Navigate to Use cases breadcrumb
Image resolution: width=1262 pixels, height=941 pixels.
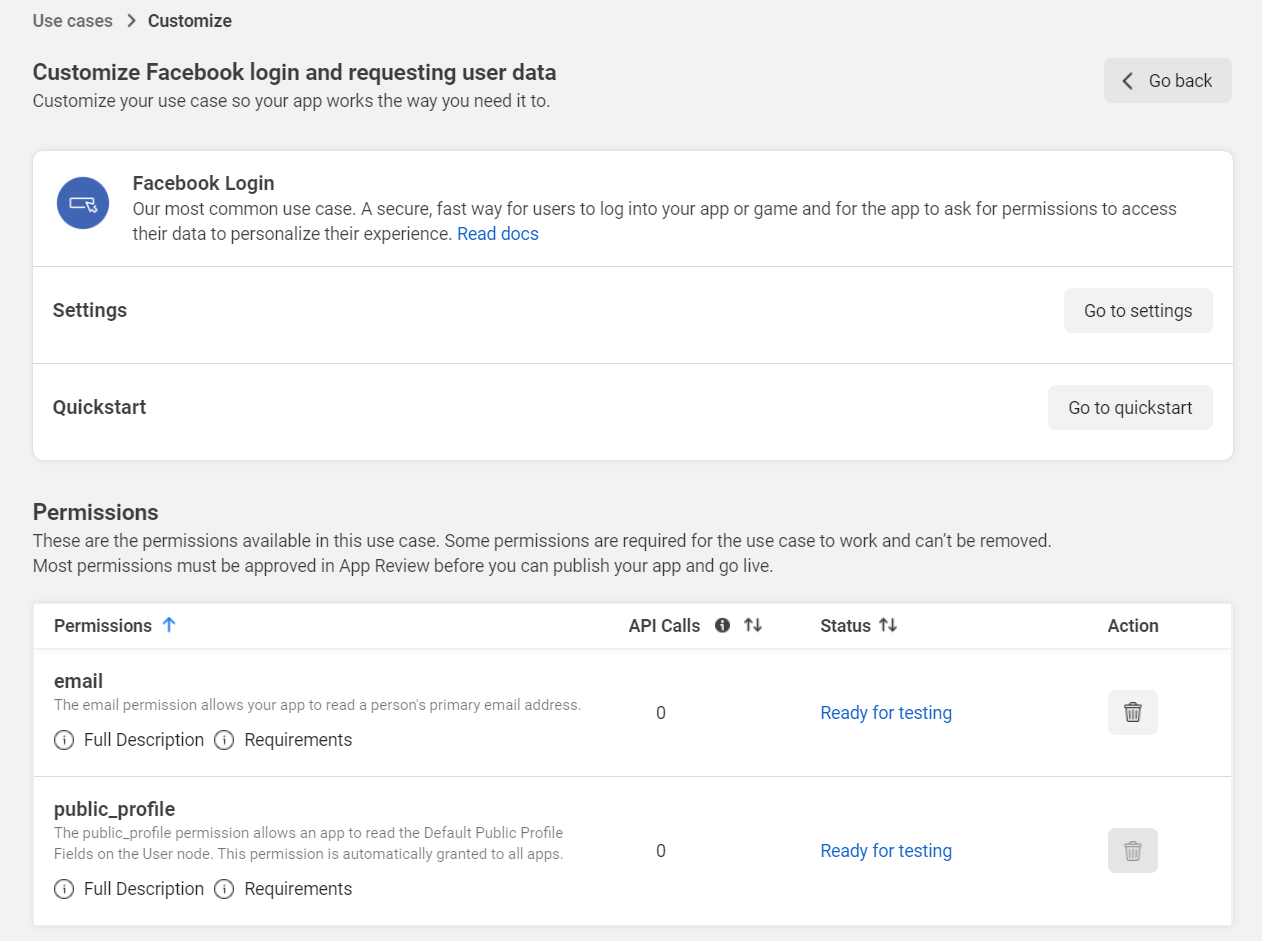[71, 20]
